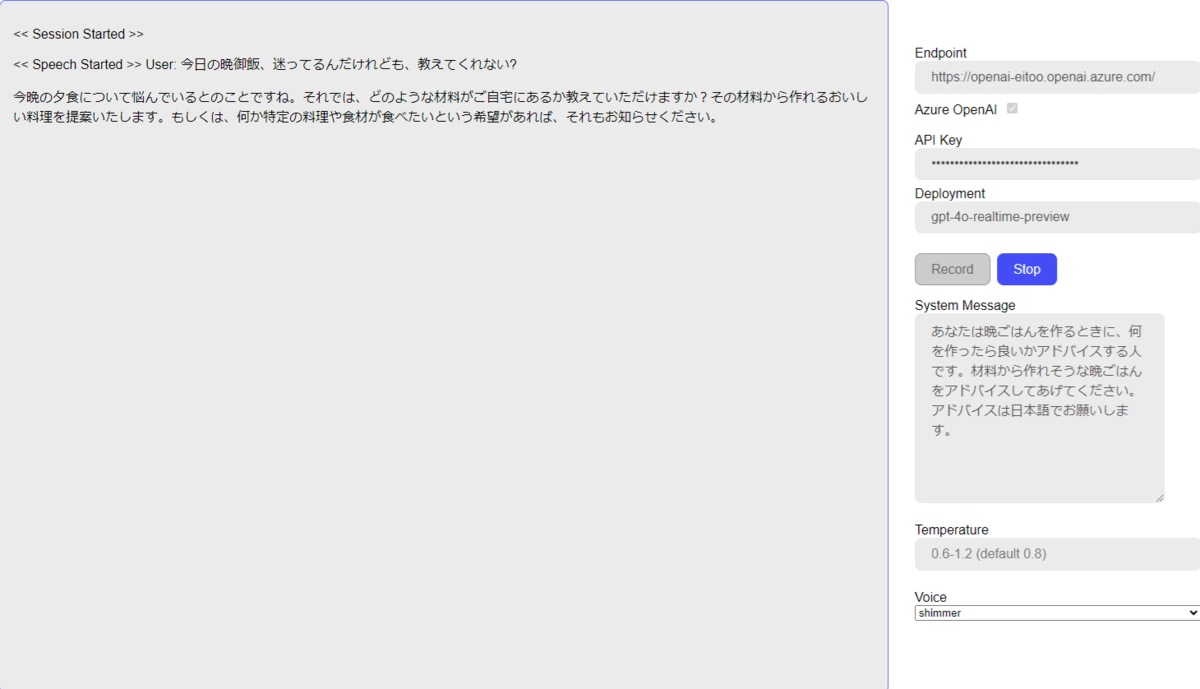
Task: Click the Voice dropdown chevron arrow
Action: (x=1190, y=612)
